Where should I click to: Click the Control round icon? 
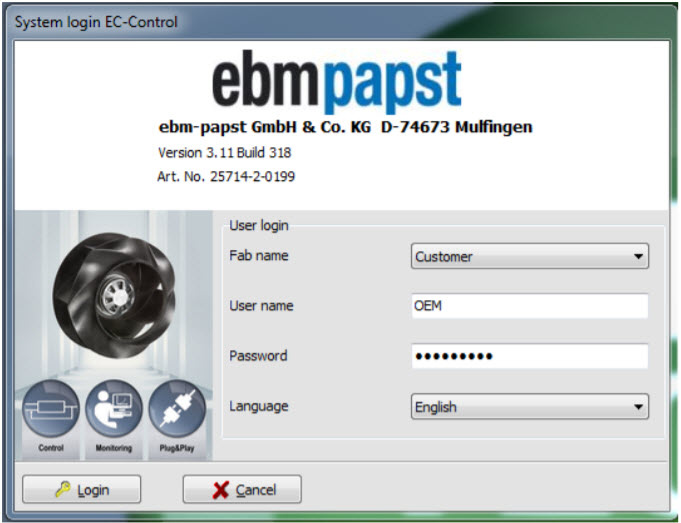(x=51, y=409)
